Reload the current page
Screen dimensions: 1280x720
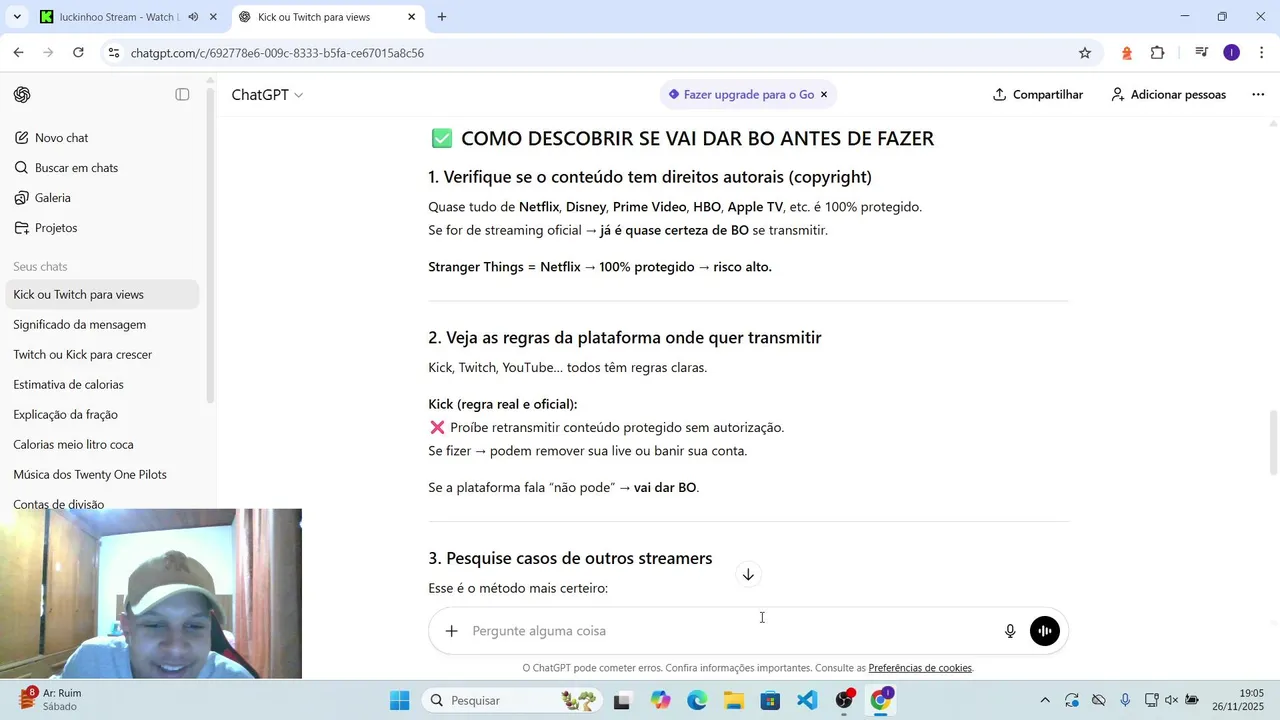[x=78, y=53]
